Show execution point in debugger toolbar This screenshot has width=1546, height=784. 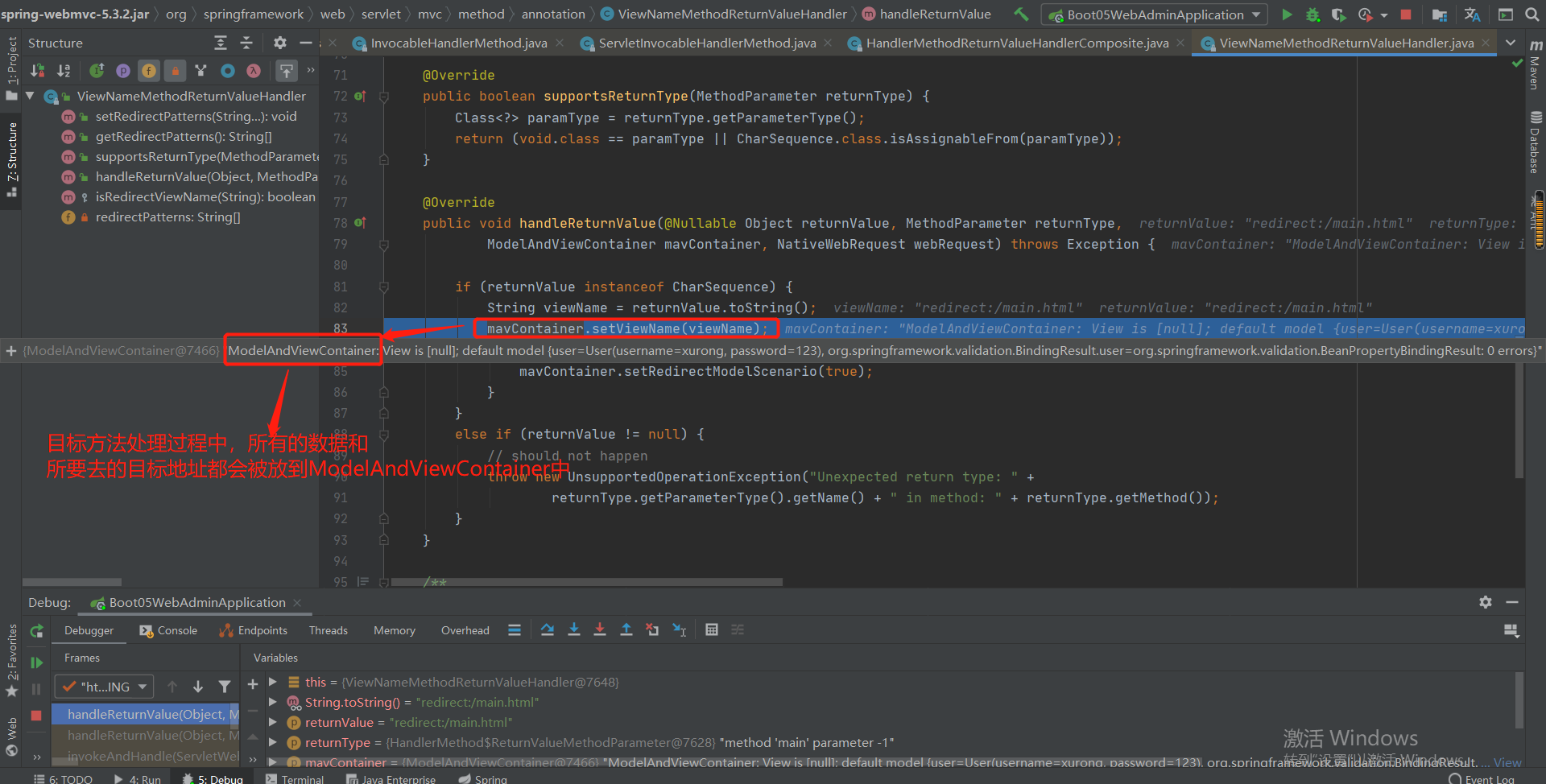click(x=515, y=629)
